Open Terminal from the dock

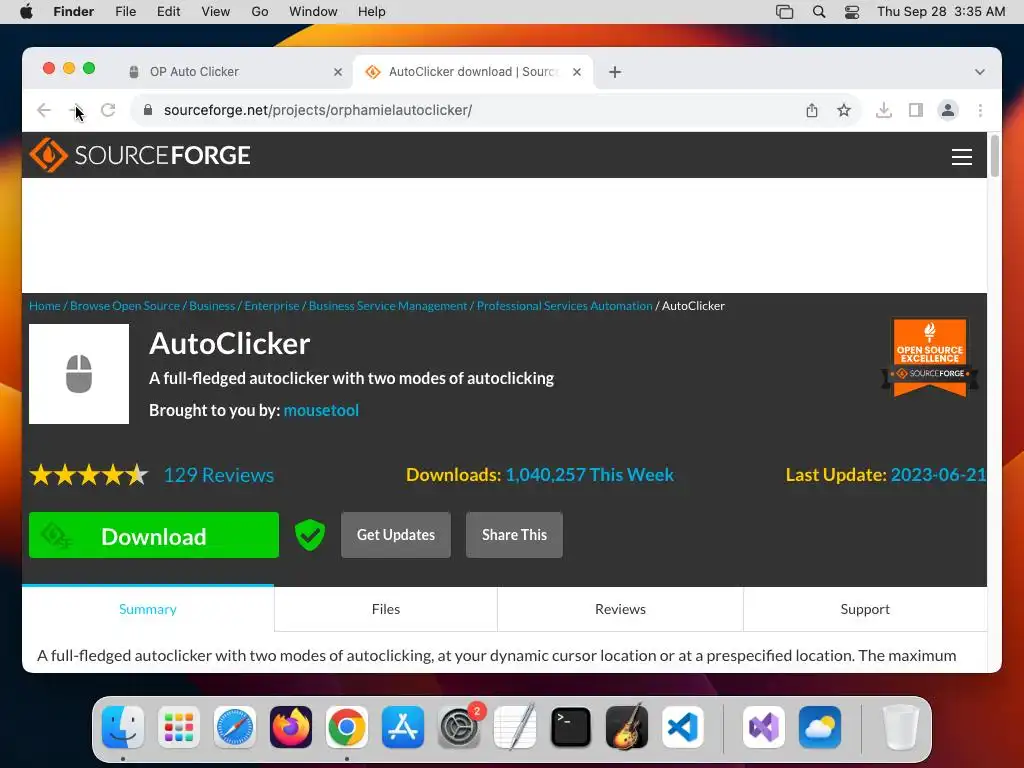click(x=571, y=727)
